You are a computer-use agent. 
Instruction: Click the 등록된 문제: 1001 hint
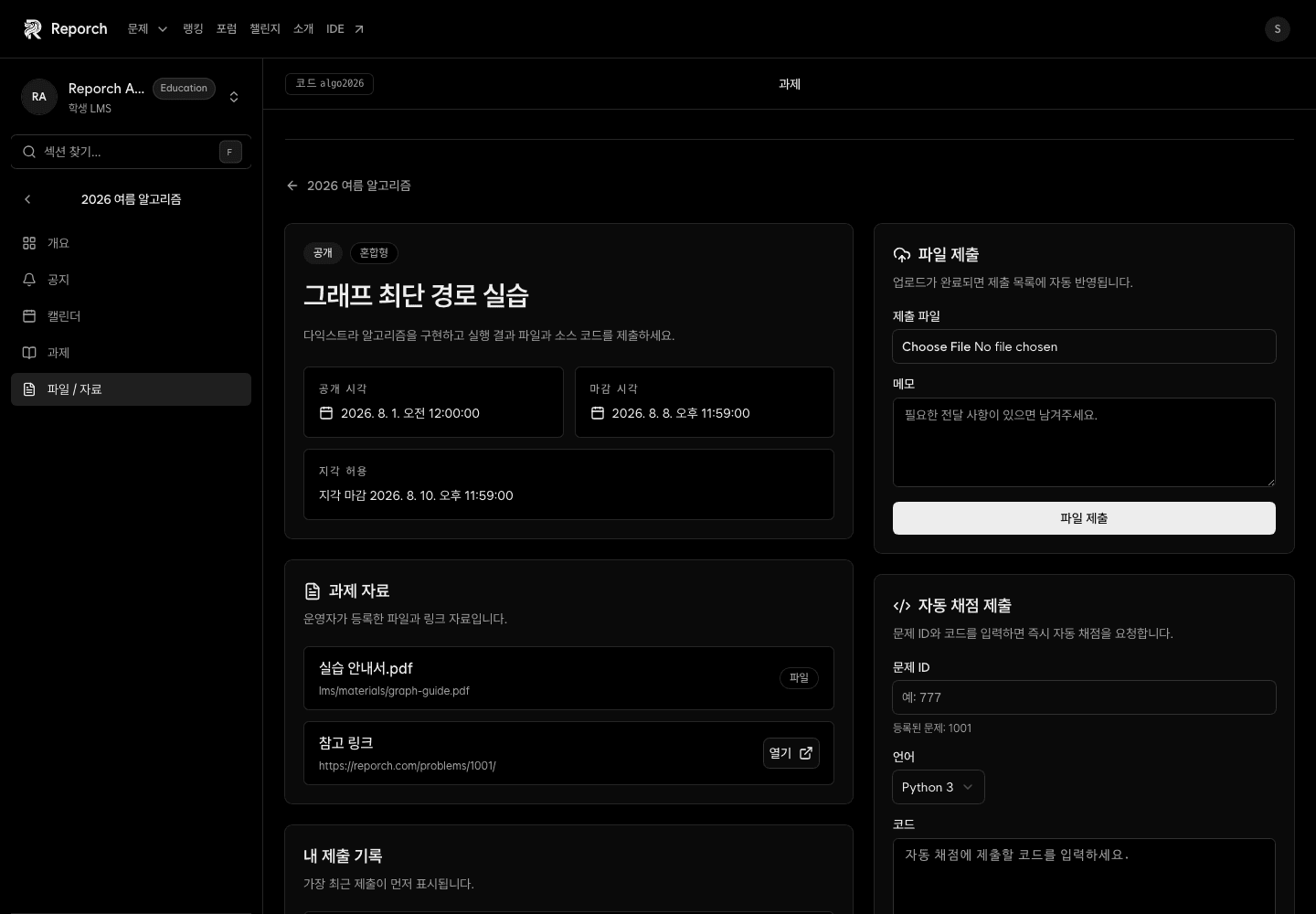tap(932, 728)
